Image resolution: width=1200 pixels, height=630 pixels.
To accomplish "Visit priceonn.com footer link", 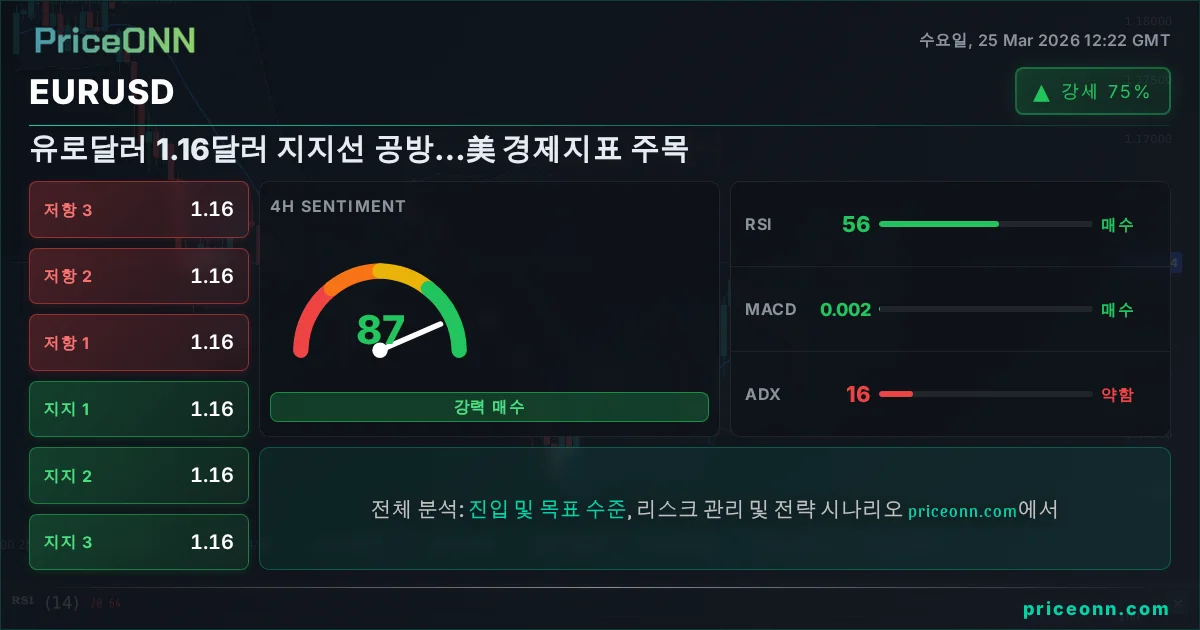I will [1096, 609].
